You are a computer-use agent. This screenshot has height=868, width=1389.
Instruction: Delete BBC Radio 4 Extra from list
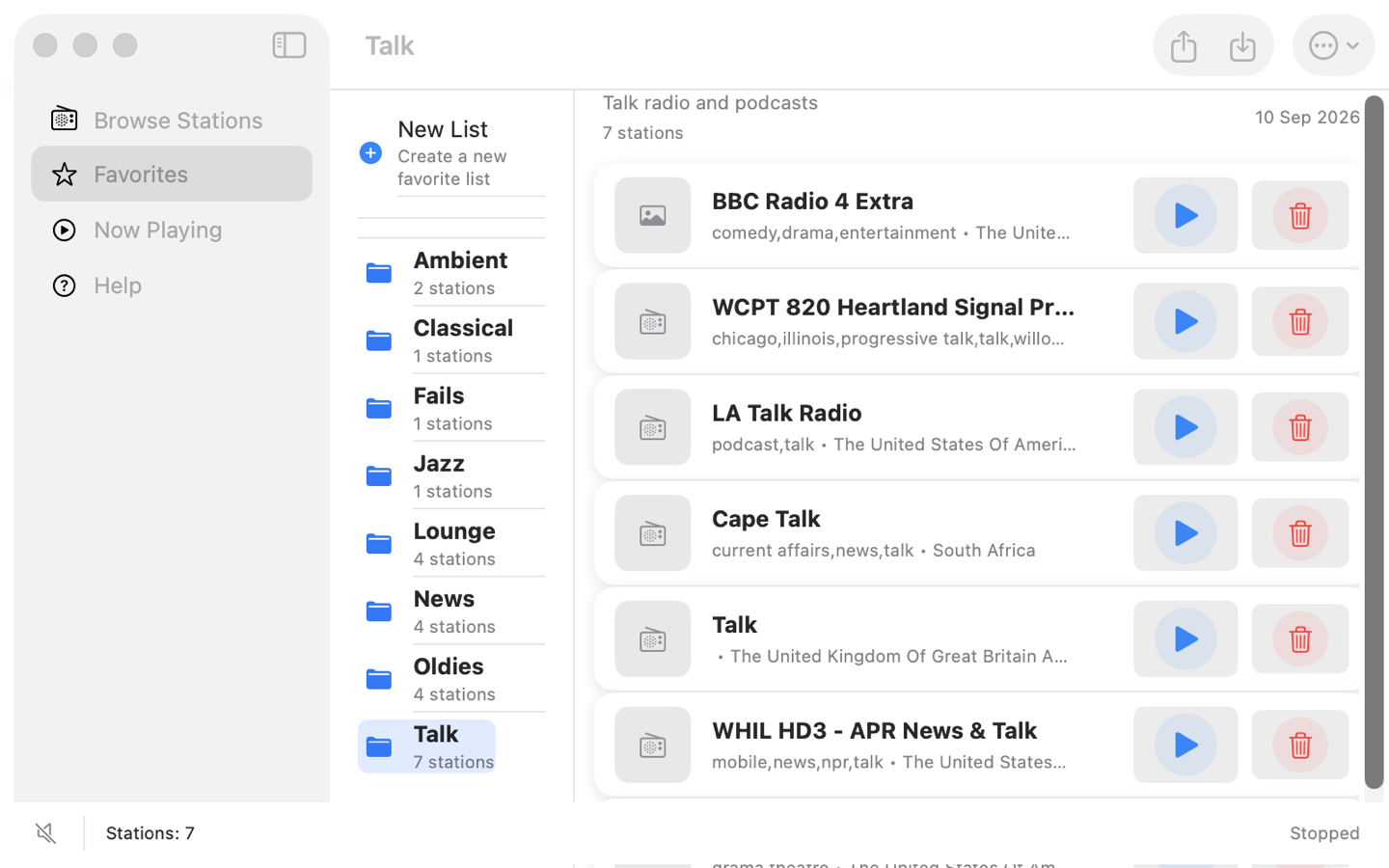click(x=1300, y=215)
